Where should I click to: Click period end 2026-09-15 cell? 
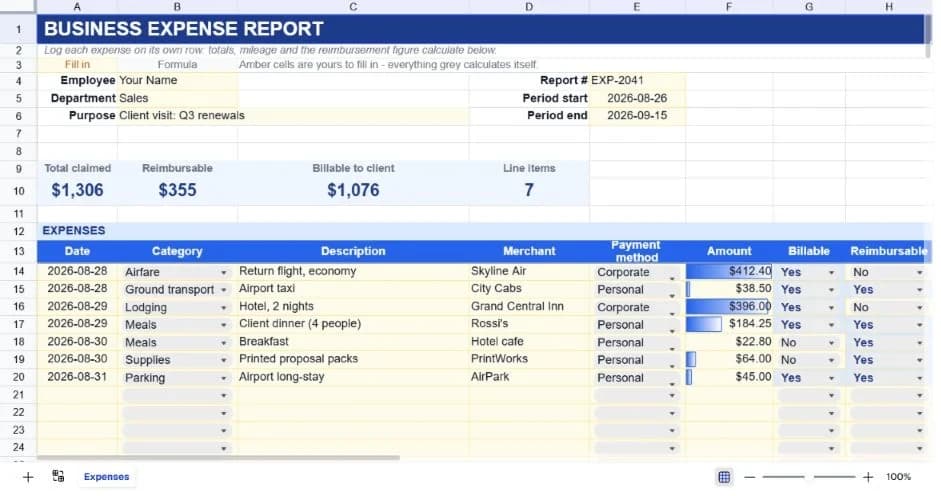(x=637, y=115)
